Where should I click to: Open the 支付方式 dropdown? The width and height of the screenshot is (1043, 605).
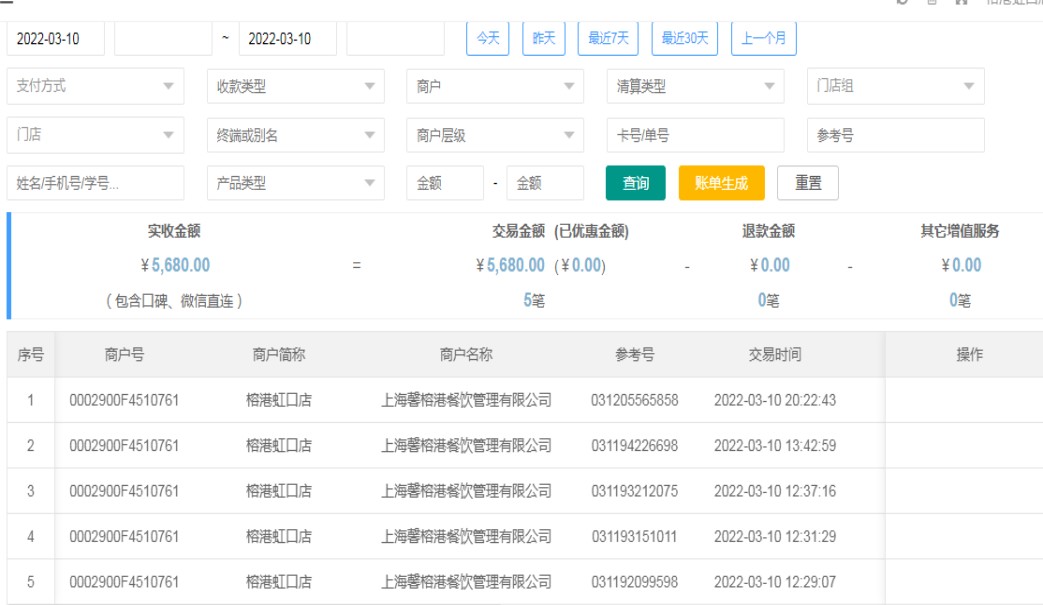coord(95,86)
